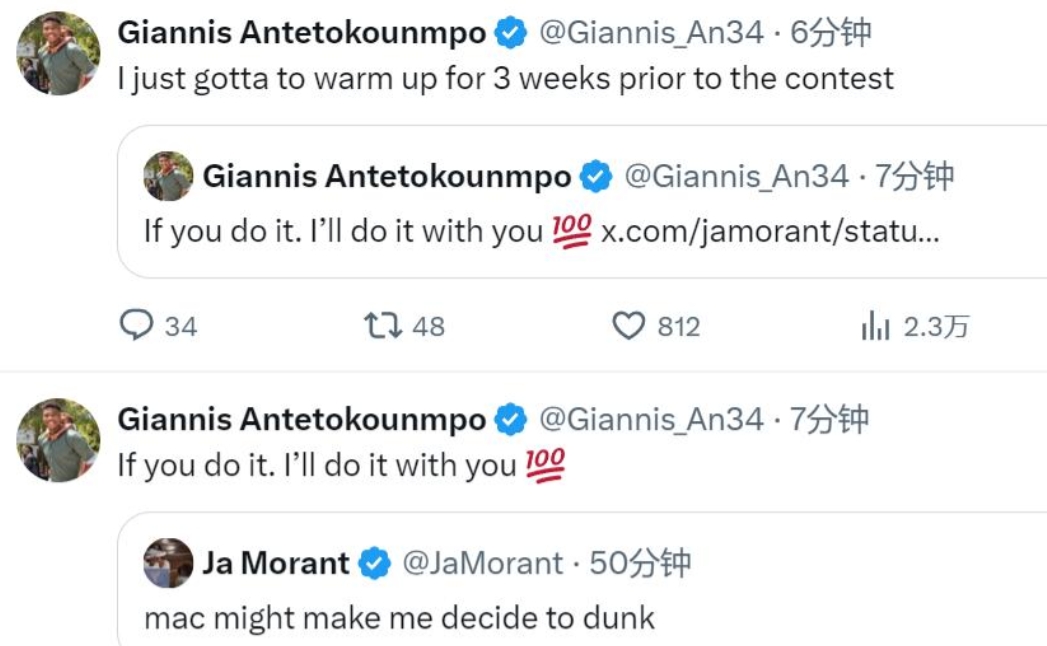Retweet the warm up tweet
This screenshot has width=1047, height=646.
380,326
